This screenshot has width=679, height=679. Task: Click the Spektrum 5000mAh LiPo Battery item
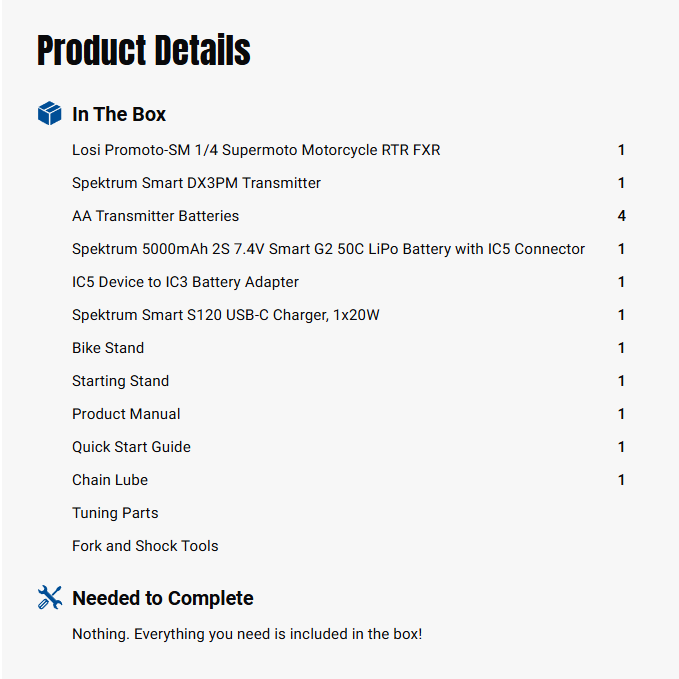pyautogui.click(x=328, y=249)
